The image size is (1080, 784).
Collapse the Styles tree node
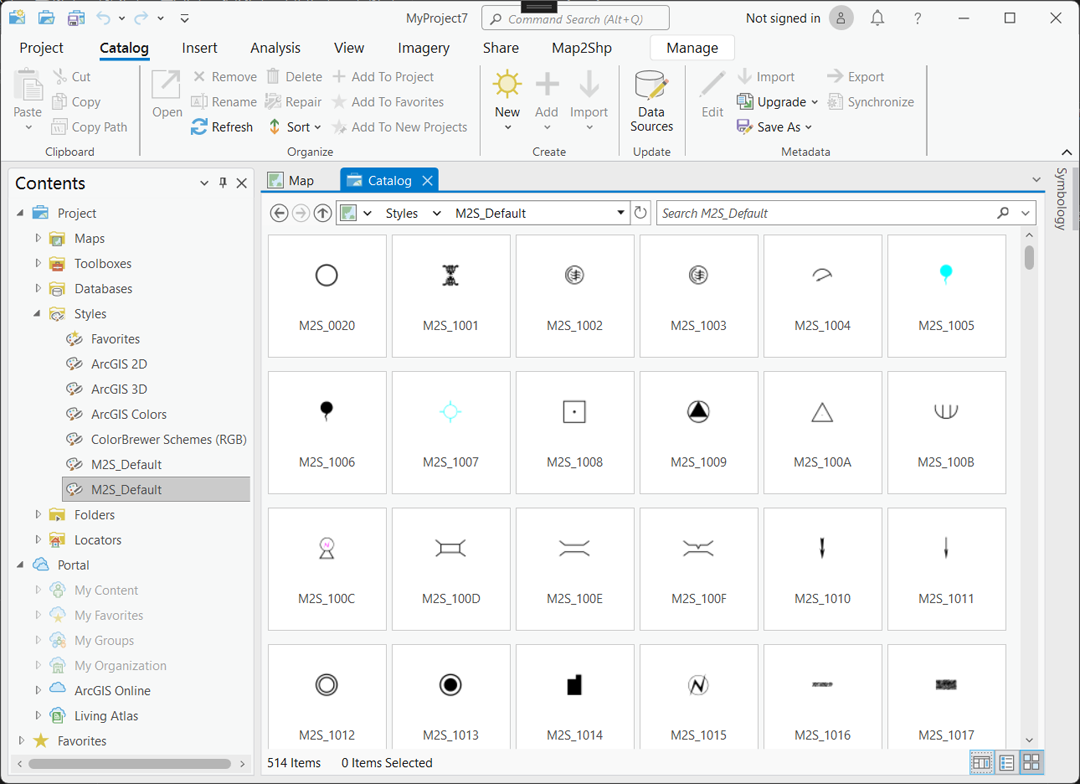[x=38, y=314]
